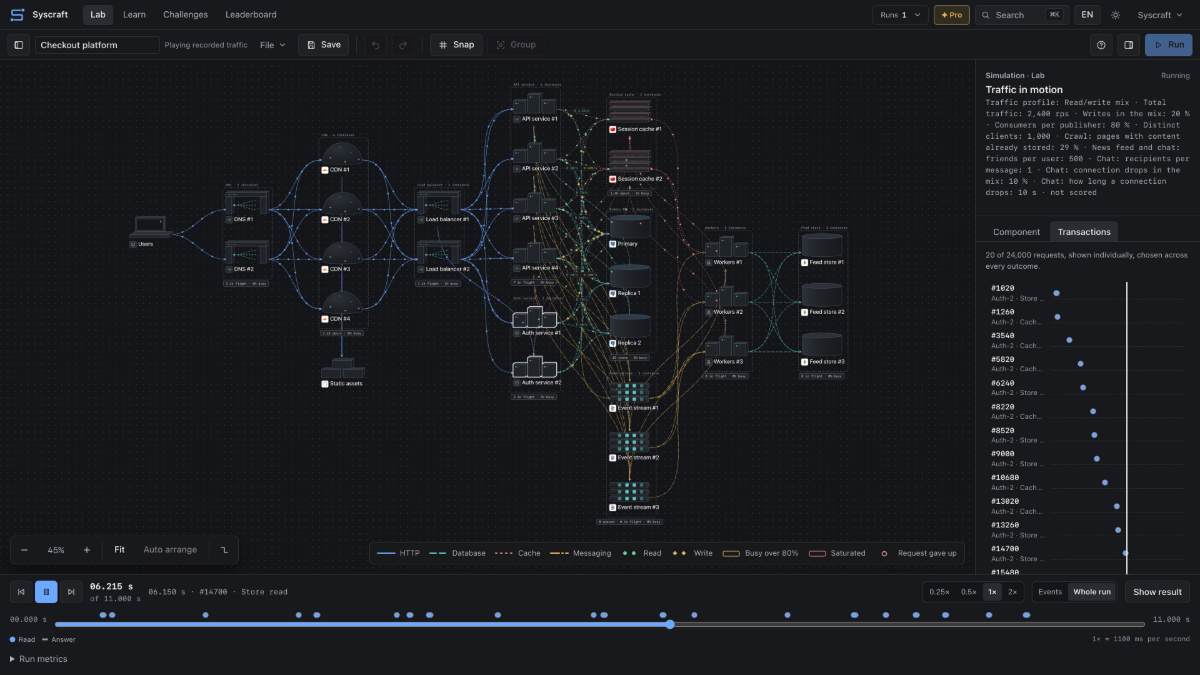The width and height of the screenshot is (1200, 675).
Task: Click the Pro upgrade button
Action: (952, 15)
